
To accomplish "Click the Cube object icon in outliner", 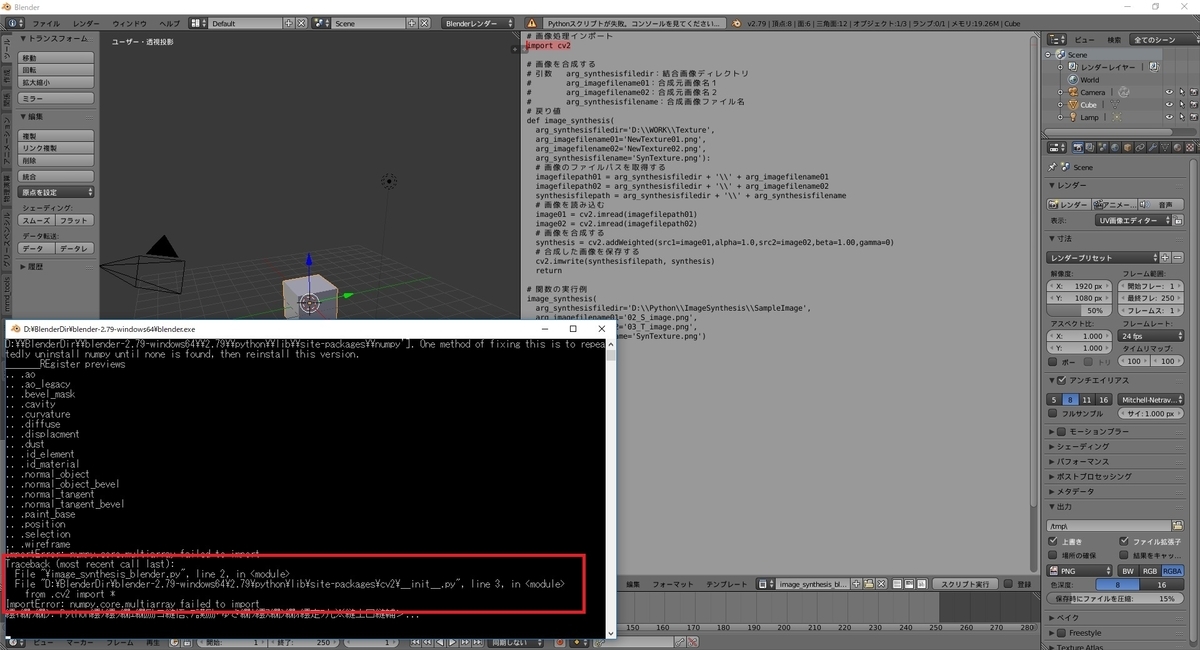I will click(1072, 104).
